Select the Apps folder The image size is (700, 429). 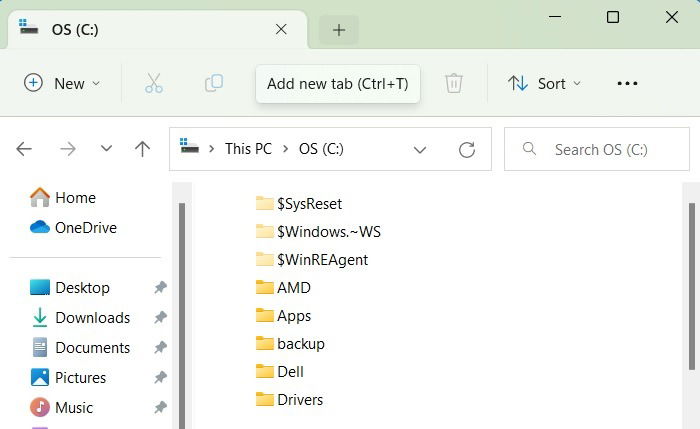point(283,316)
